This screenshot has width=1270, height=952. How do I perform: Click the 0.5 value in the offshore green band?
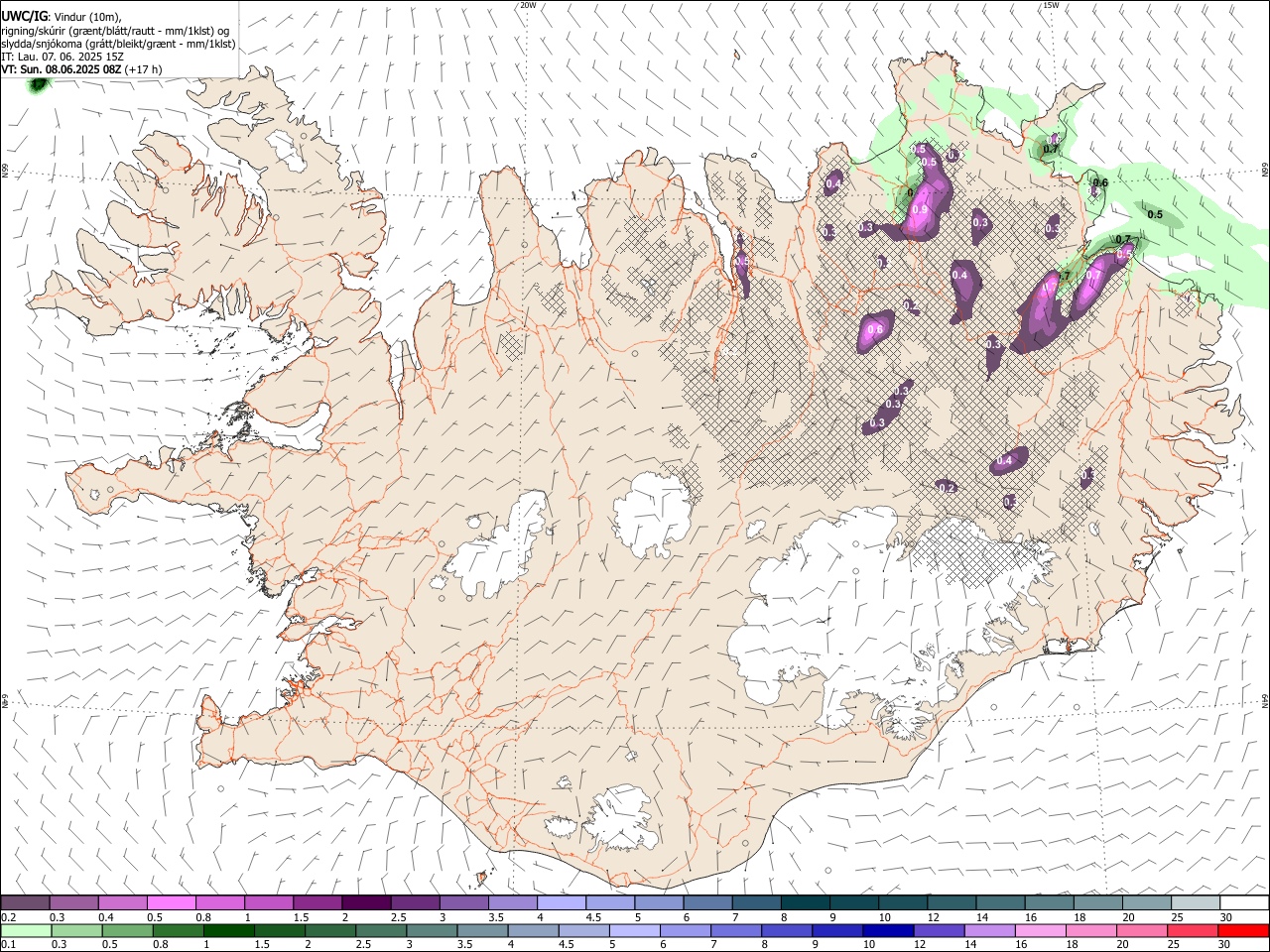(x=1155, y=214)
